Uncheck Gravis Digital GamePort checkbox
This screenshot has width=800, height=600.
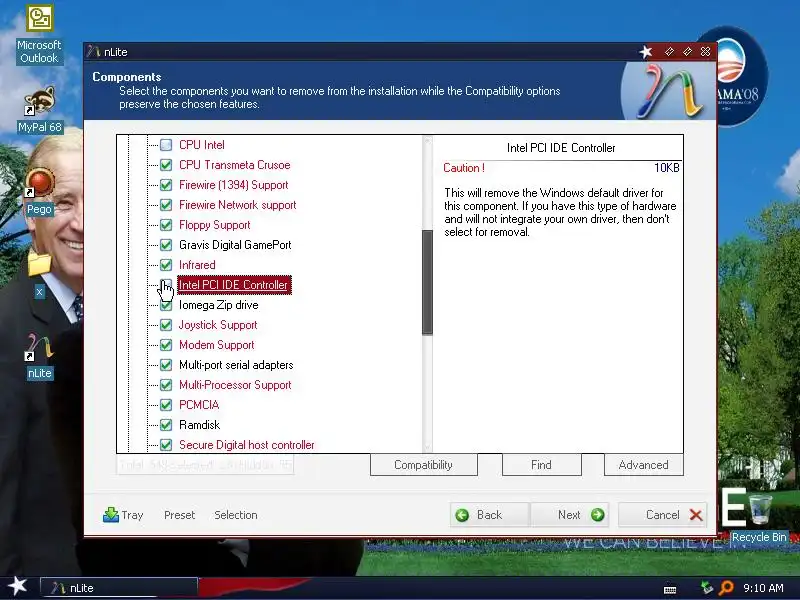point(166,245)
